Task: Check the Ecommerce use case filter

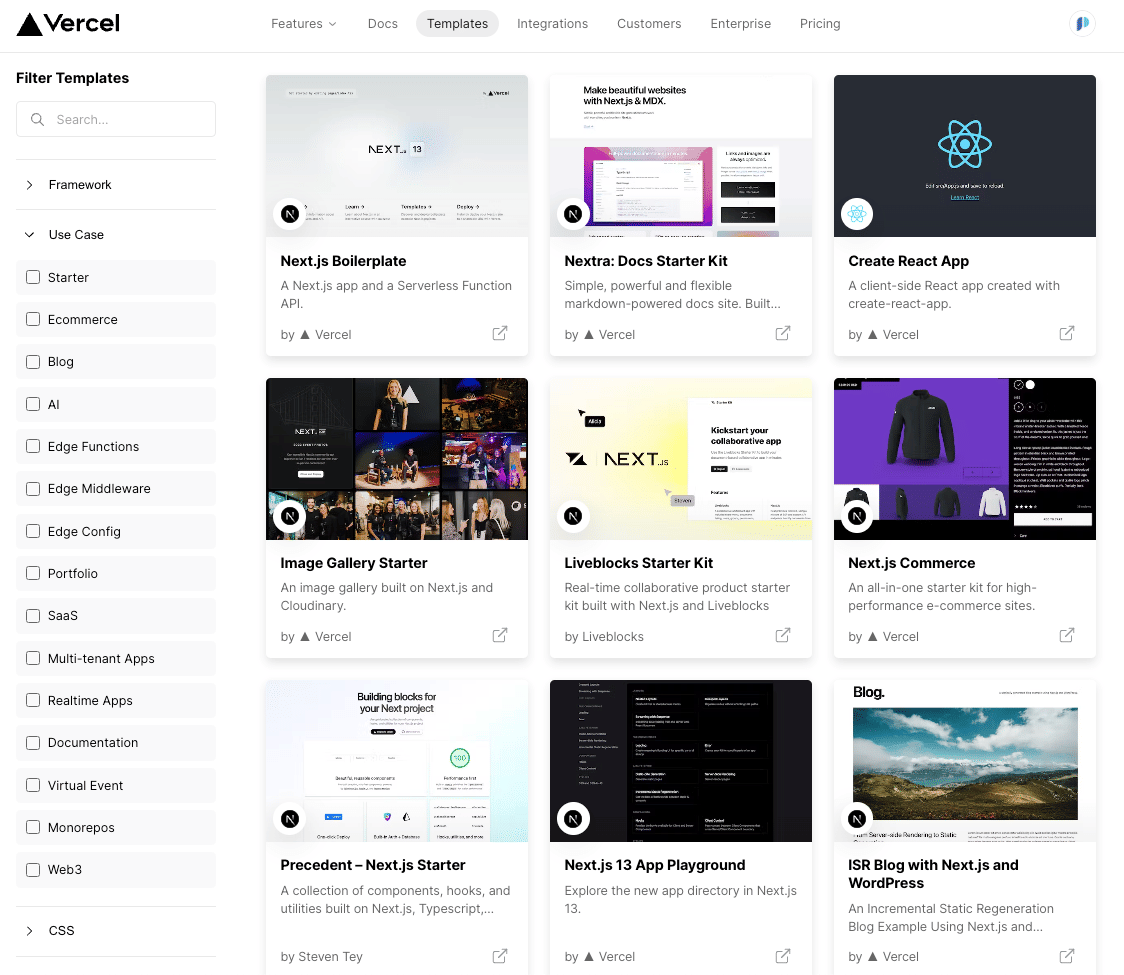Action: pyautogui.click(x=31, y=319)
